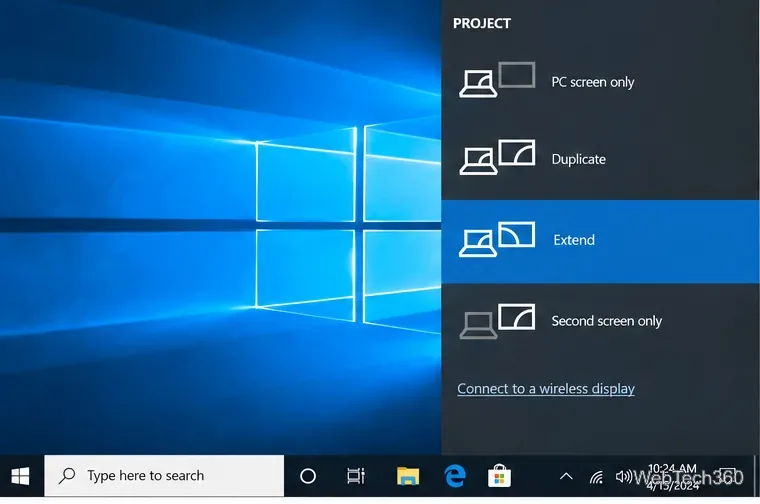Focus the Type here to search box
Viewport: 760px width, 504px height.
point(164,476)
